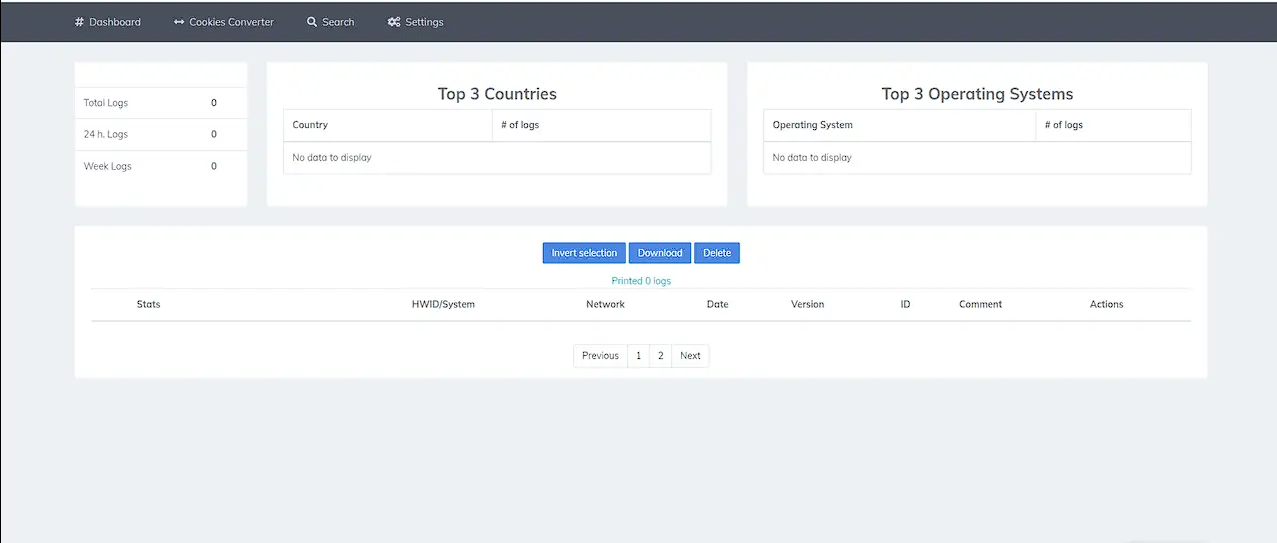
Task: Click the 24 h. Logs label
Action: (x=106, y=134)
